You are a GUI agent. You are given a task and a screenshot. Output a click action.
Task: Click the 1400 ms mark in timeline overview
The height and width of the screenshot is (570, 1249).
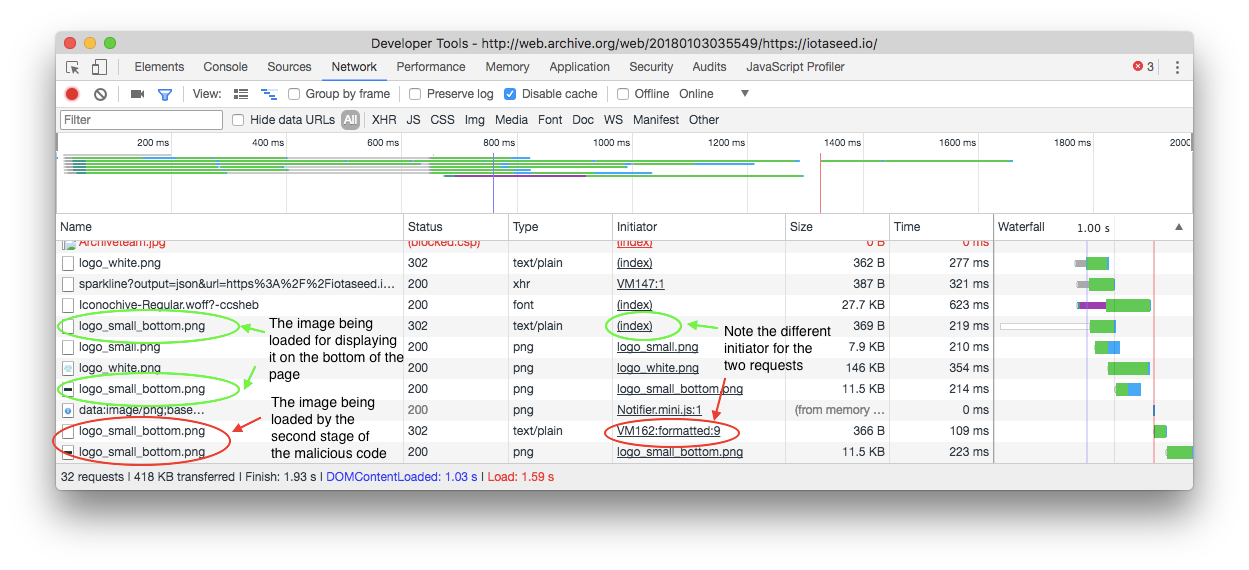coord(842,143)
